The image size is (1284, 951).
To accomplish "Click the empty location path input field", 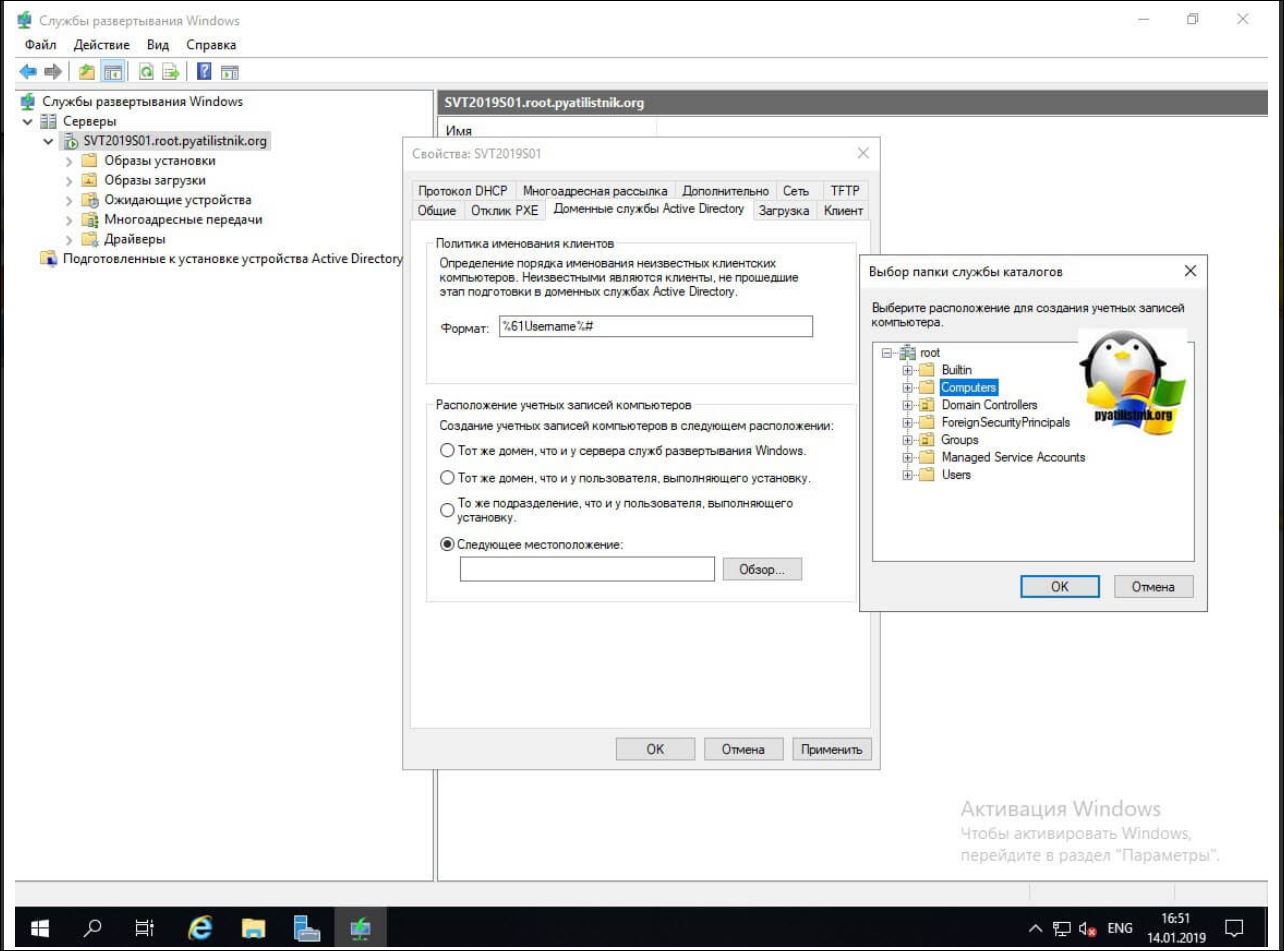I will coord(587,569).
